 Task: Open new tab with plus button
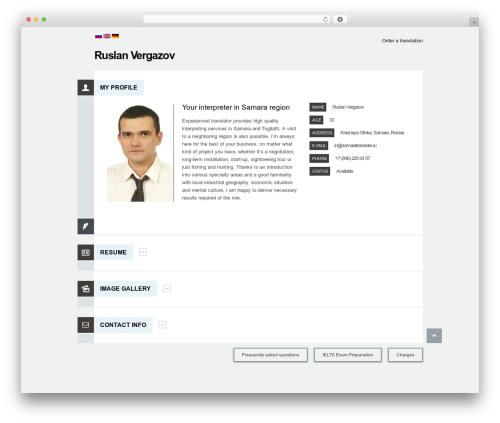click(x=474, y=22)
